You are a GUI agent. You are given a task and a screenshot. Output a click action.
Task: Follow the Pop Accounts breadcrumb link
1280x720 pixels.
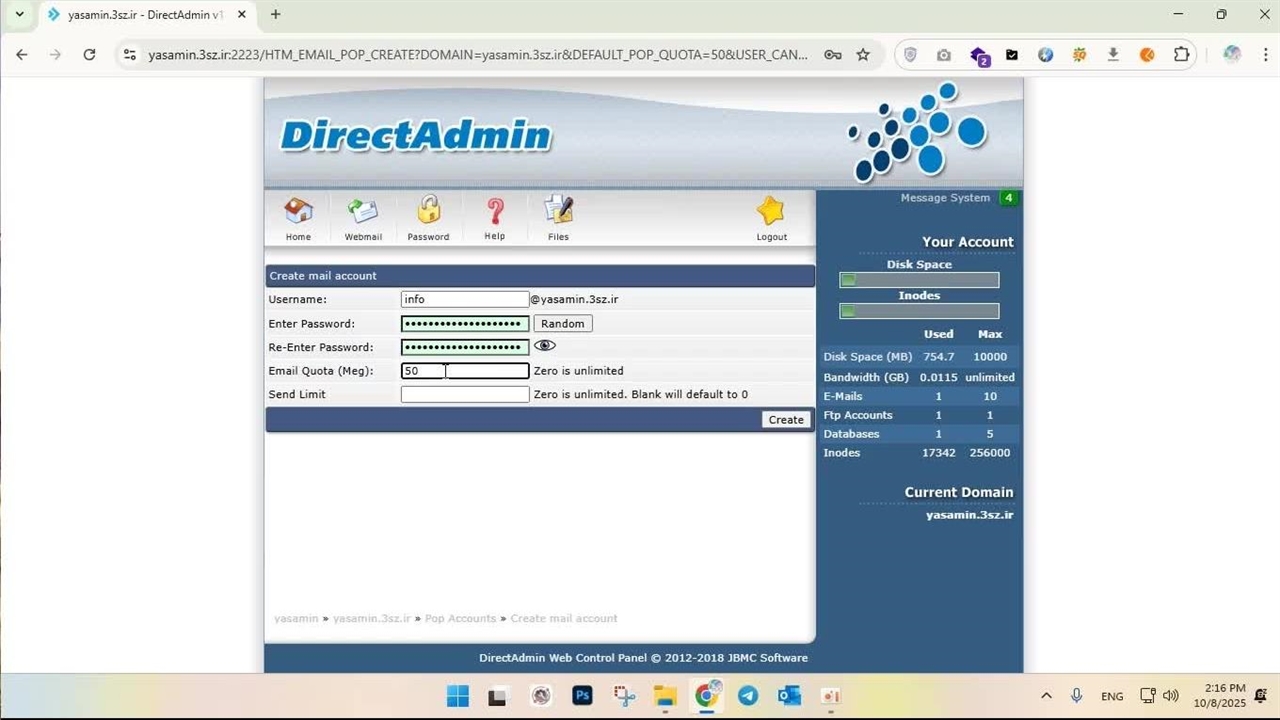[x=460, y=619]
